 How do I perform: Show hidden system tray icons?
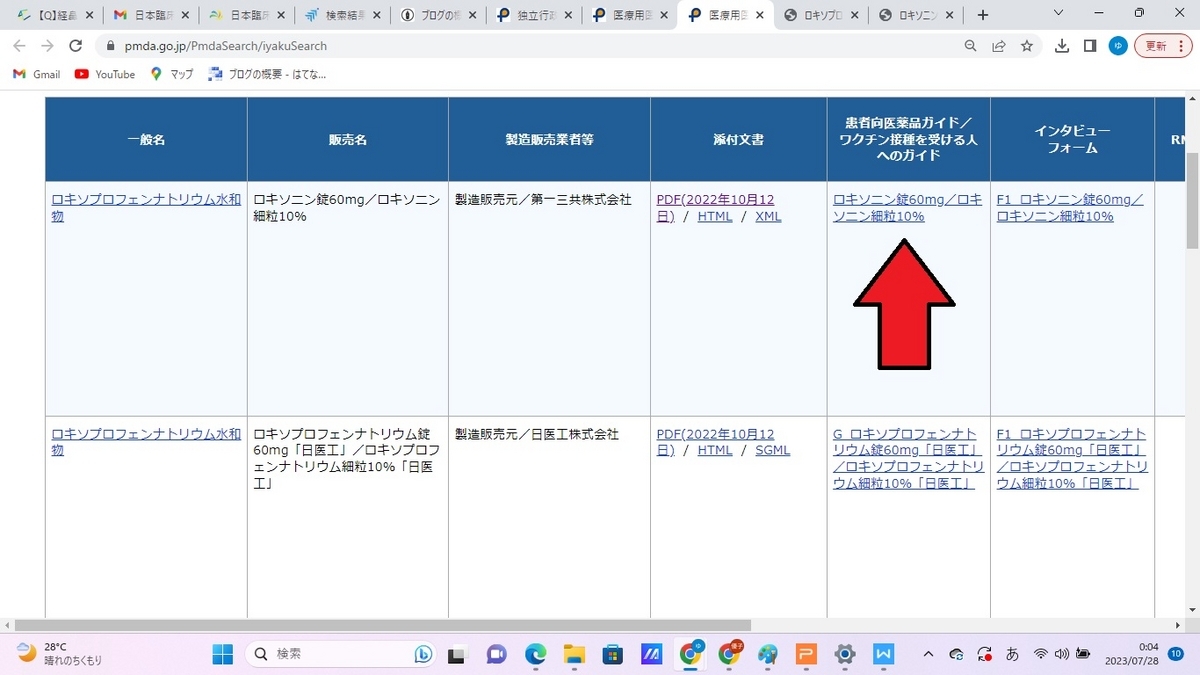[928, 654]
